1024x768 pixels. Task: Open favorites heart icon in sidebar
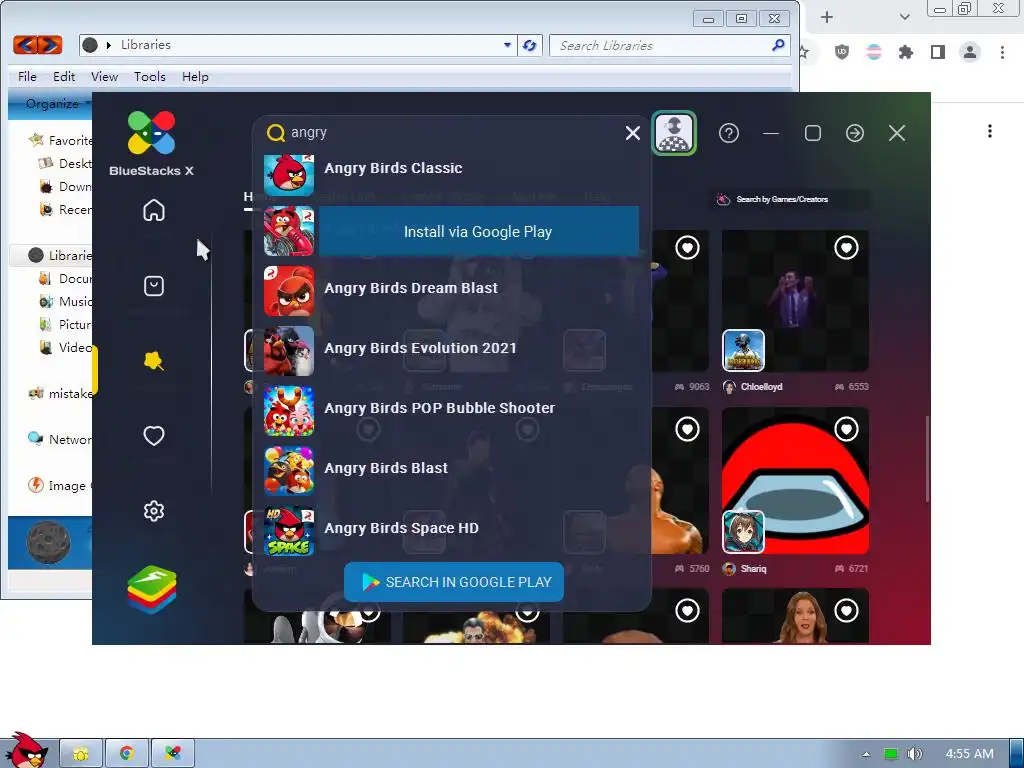click(x=154, y=436)
